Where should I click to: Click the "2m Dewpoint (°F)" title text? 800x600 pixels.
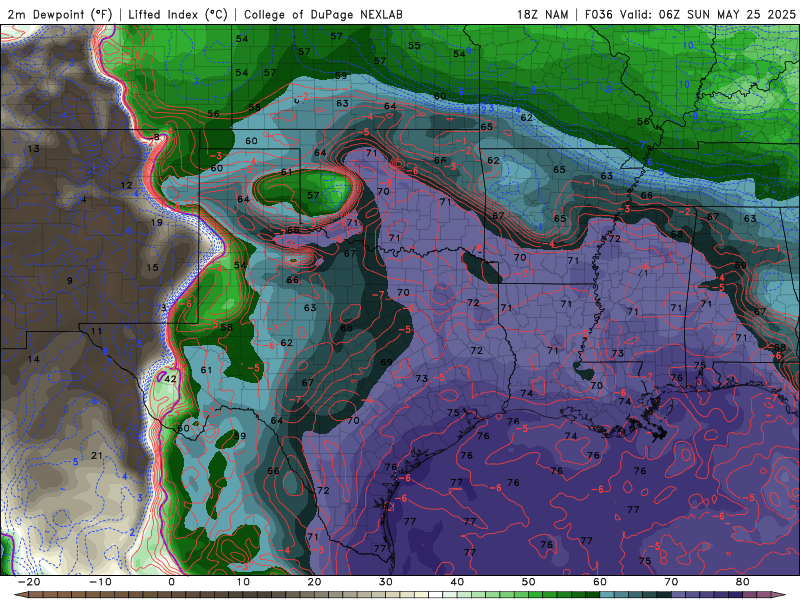click(x=59, y=14)
